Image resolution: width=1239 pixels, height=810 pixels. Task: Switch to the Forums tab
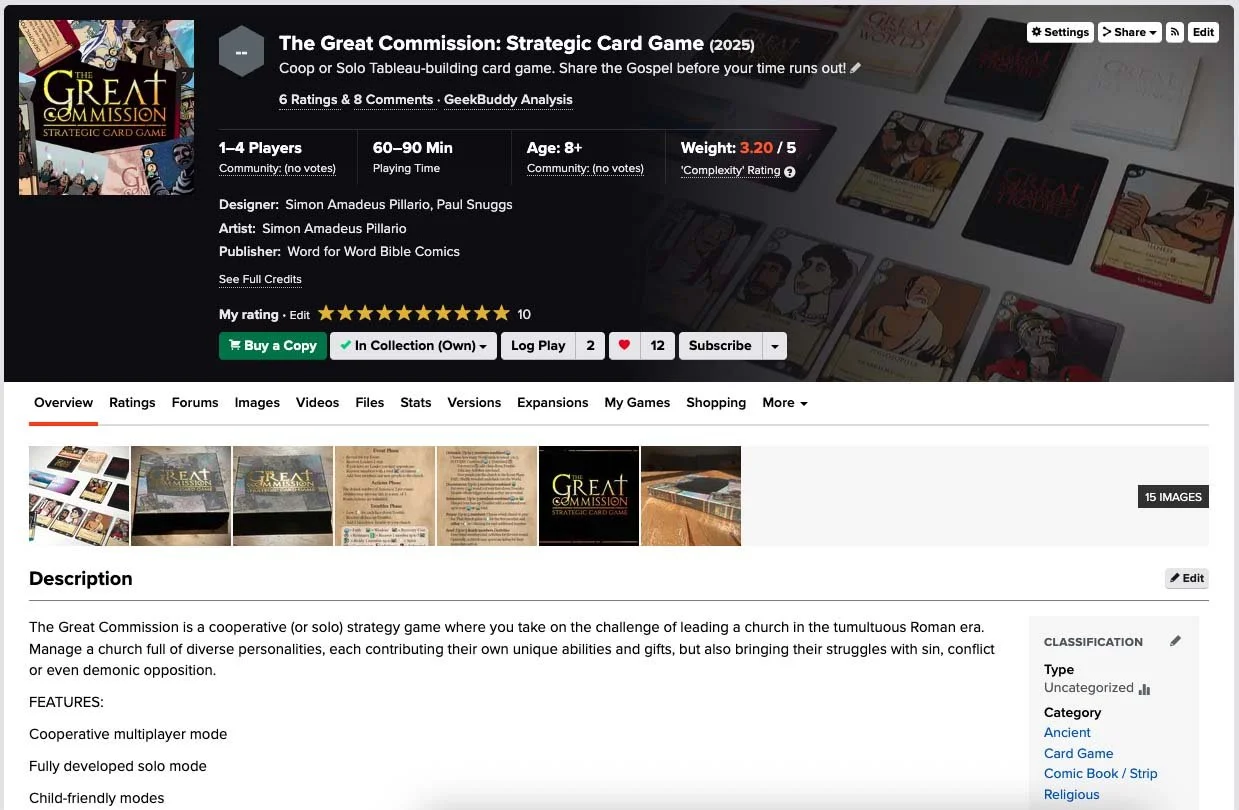tap(195, 402)
